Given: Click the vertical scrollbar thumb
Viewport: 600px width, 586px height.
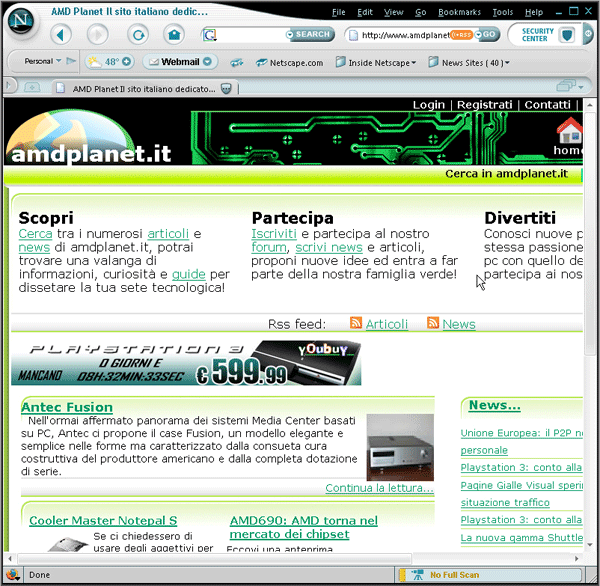Looking at the screenshot, I should (x=589, y=234).
